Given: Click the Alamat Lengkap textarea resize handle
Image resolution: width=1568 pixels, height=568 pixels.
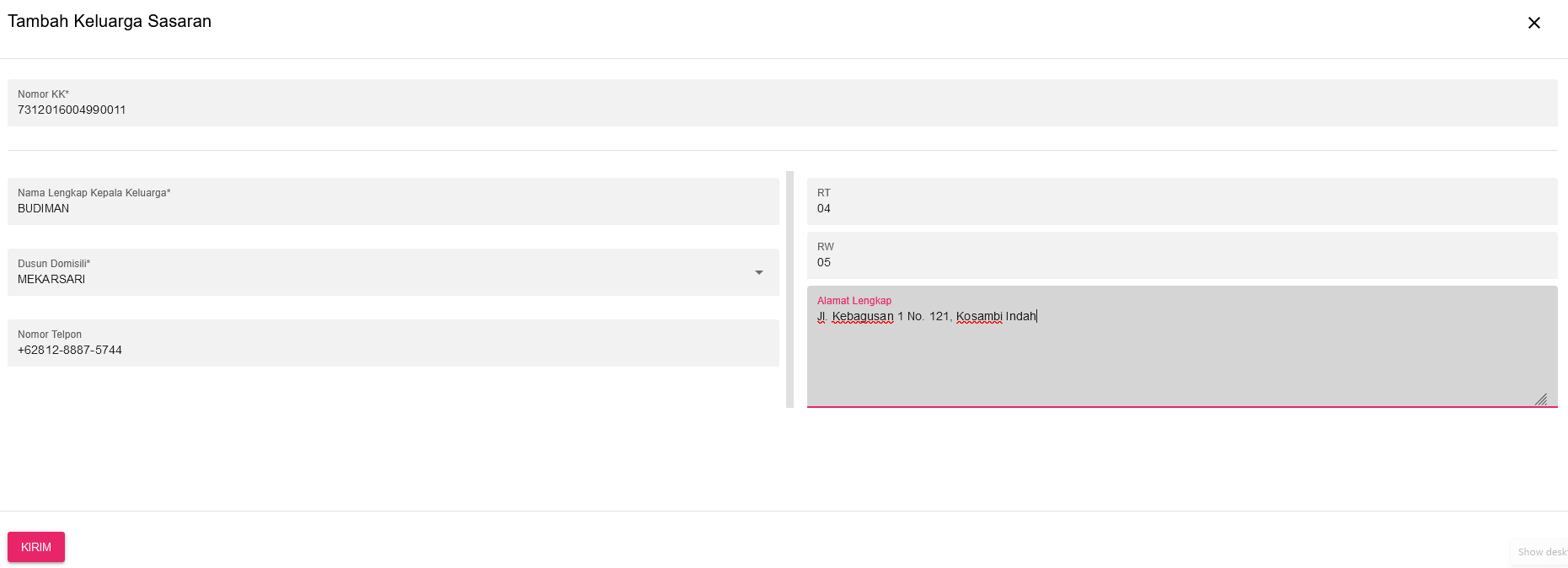Looking at the screenshot, I should (1541, 399).
